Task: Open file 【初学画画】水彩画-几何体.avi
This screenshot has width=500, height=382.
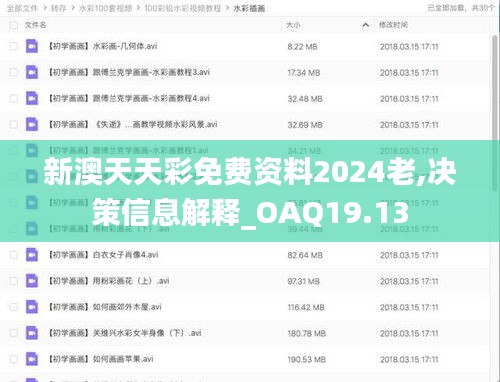Action: click(x=103, y=46)
